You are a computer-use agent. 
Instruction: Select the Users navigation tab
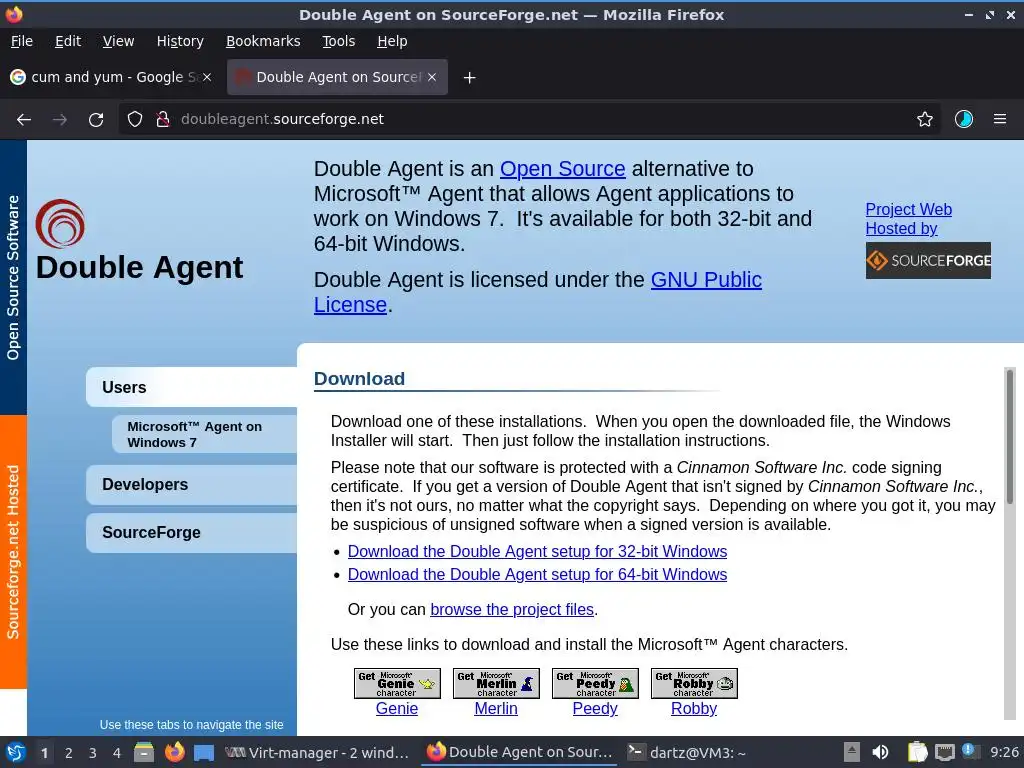click(x=191, y=387)
